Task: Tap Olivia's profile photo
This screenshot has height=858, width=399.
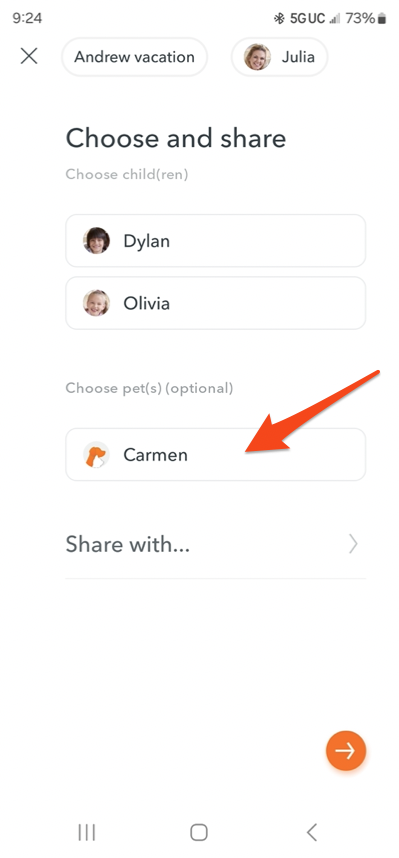Action: click(96, 303)
